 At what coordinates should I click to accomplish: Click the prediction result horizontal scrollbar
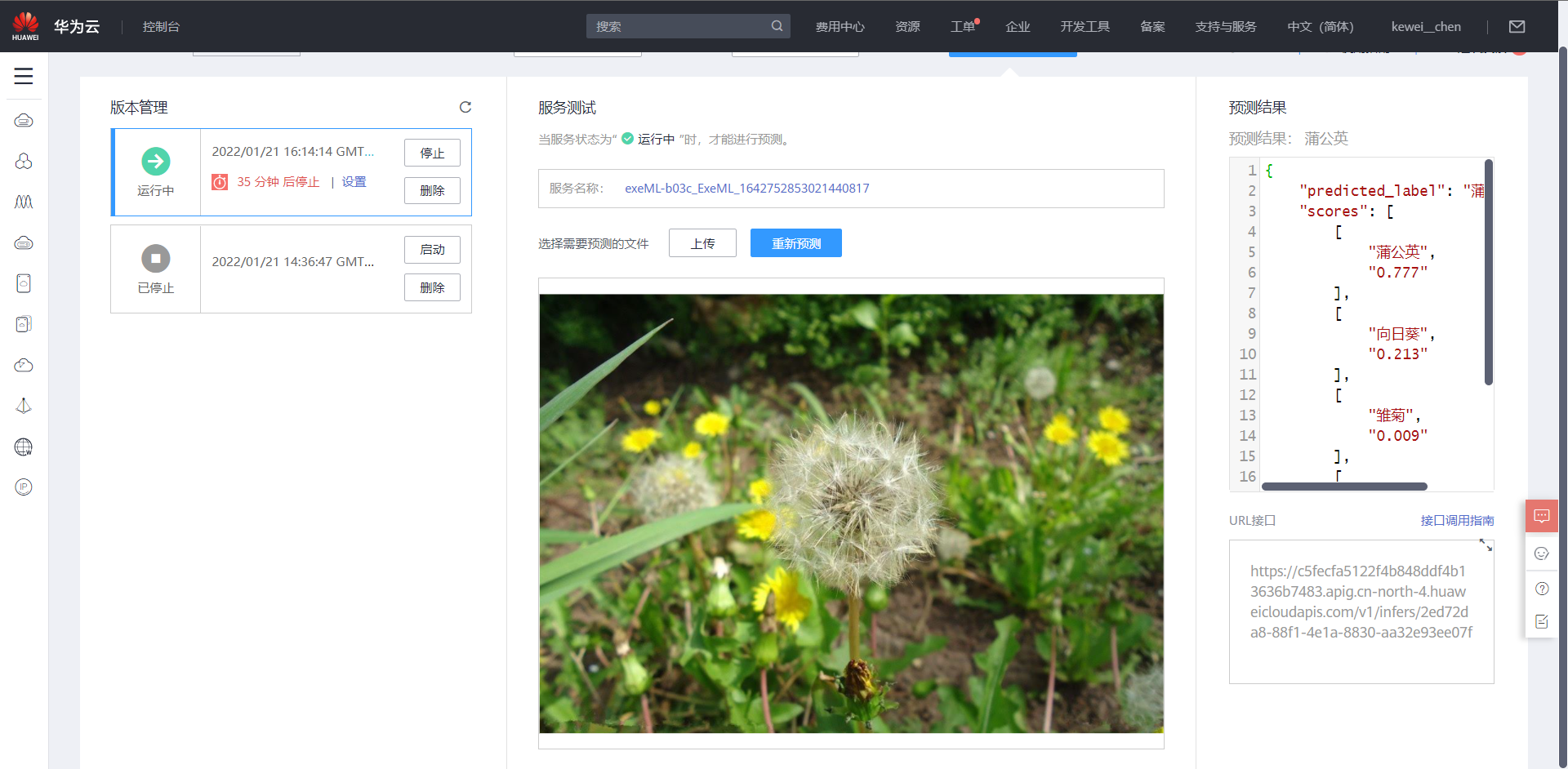[x=1344, y=487]
